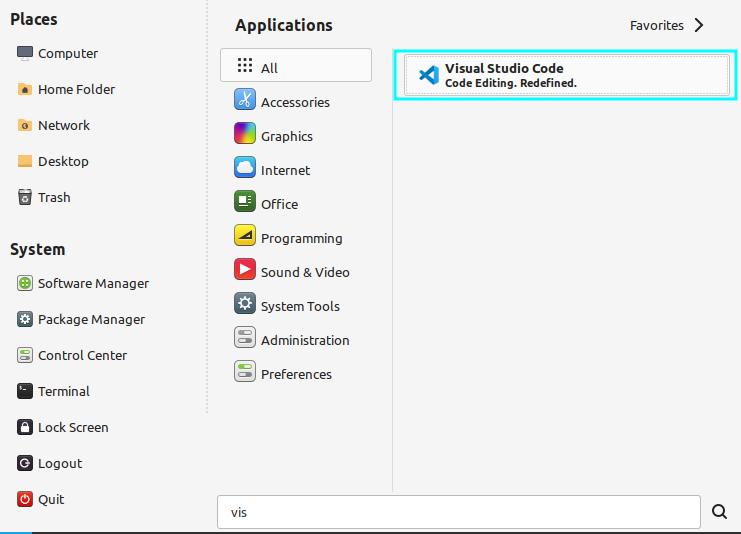Focus the search field containing 'vis'
Viewport: 741px width, 534px height.
coord(459,512)
